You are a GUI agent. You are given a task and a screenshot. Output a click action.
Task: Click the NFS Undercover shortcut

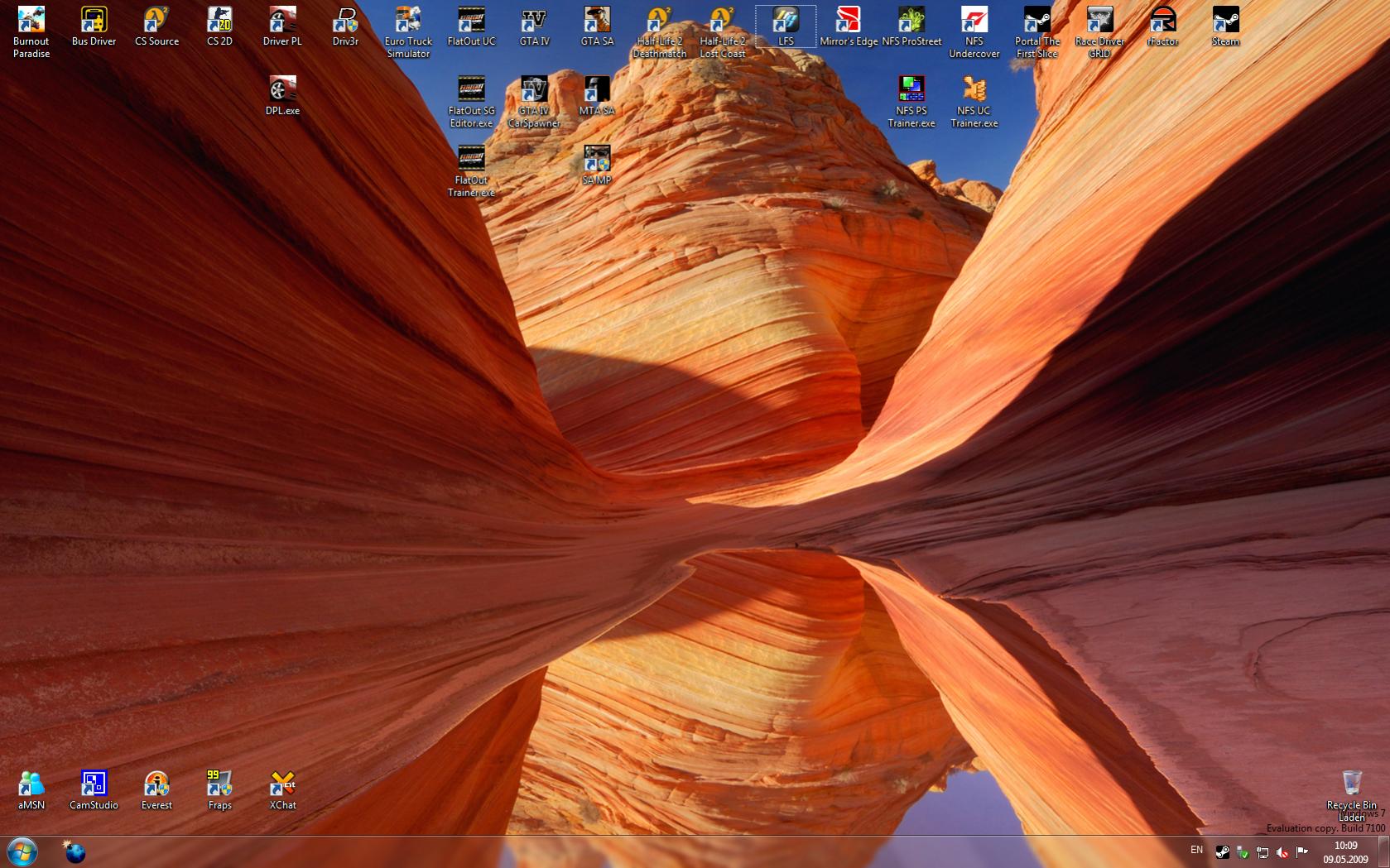coord(974,32)
